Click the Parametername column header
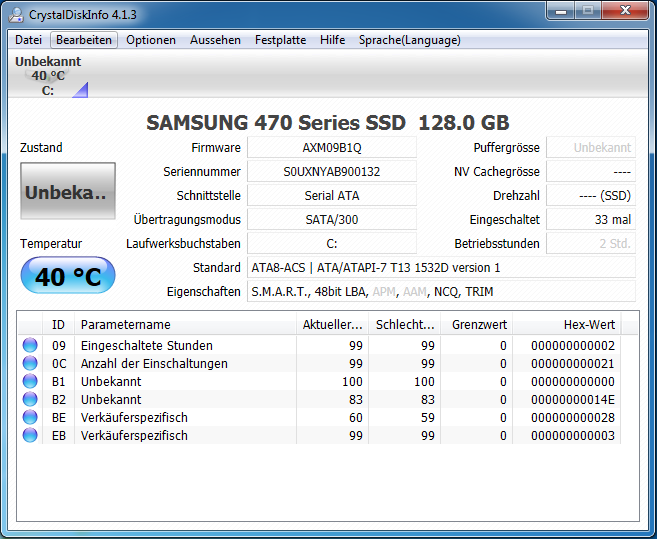 tap(185, 324)
